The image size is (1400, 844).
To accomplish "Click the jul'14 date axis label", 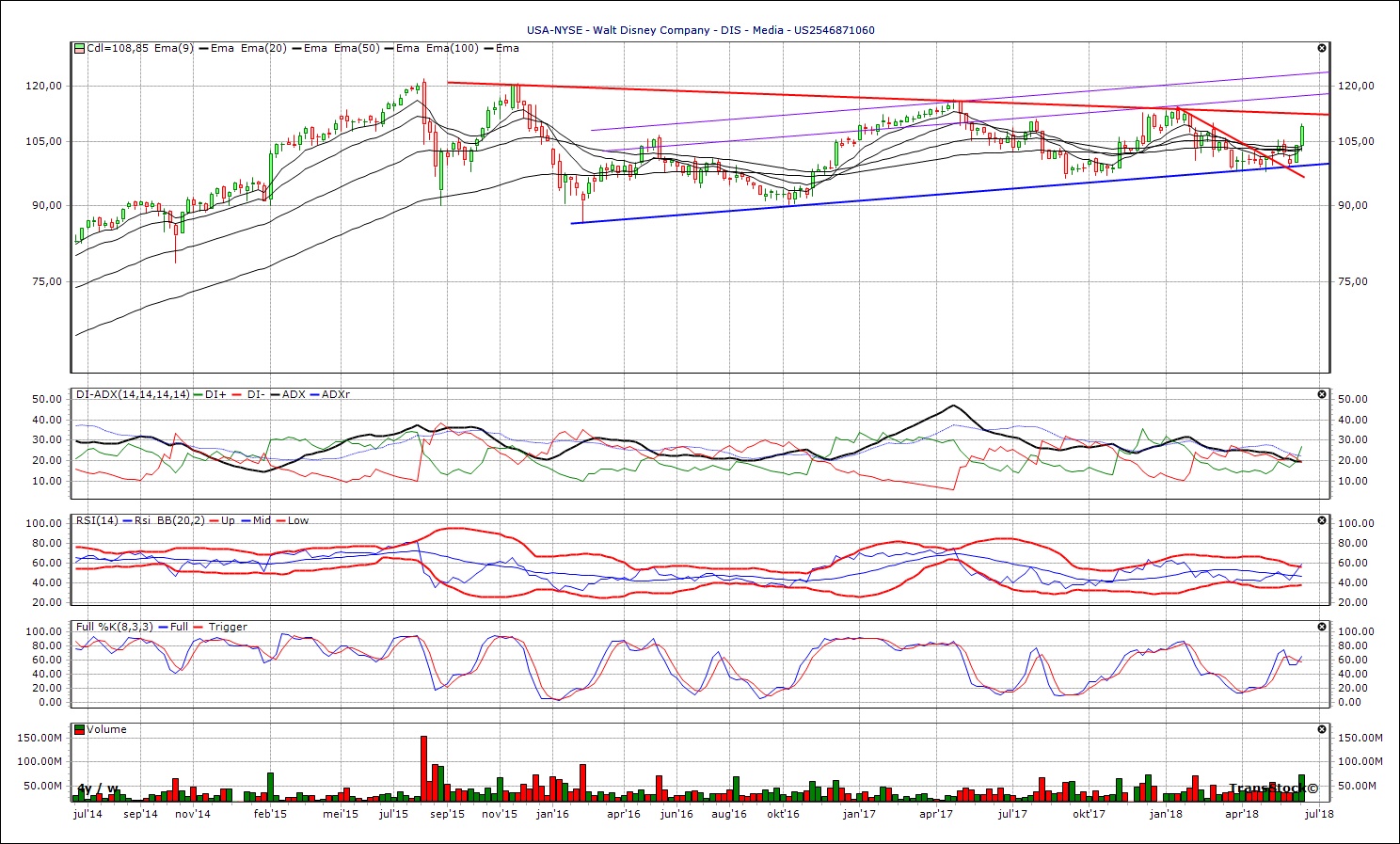I will click(x=87, y=814).
